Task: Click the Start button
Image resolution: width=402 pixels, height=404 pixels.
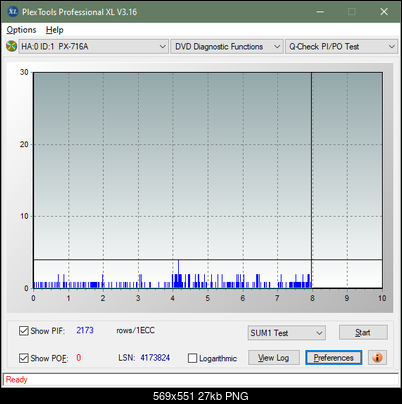Action: [363, 332]
